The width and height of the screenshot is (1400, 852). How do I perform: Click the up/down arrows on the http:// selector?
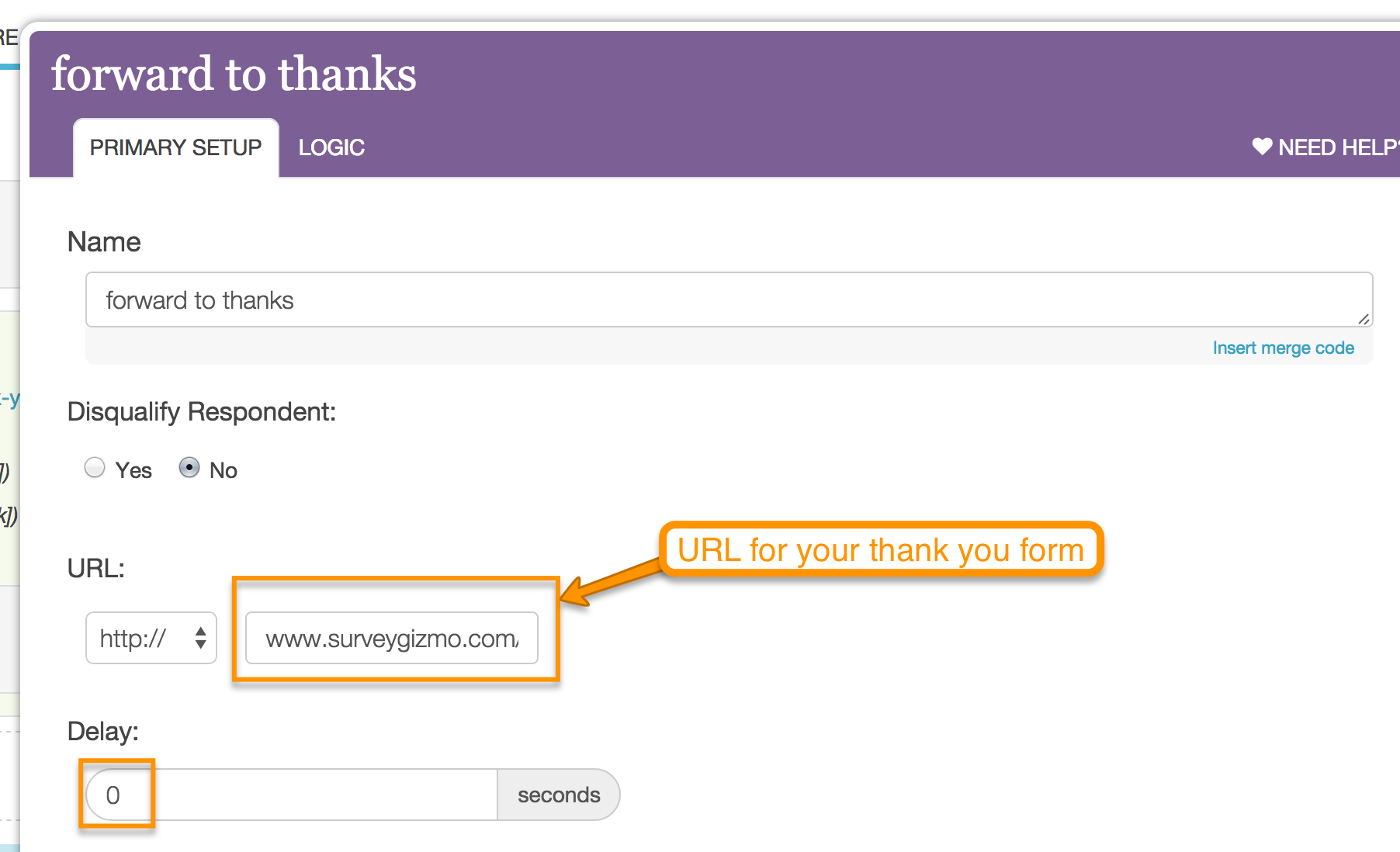[201, 638]
